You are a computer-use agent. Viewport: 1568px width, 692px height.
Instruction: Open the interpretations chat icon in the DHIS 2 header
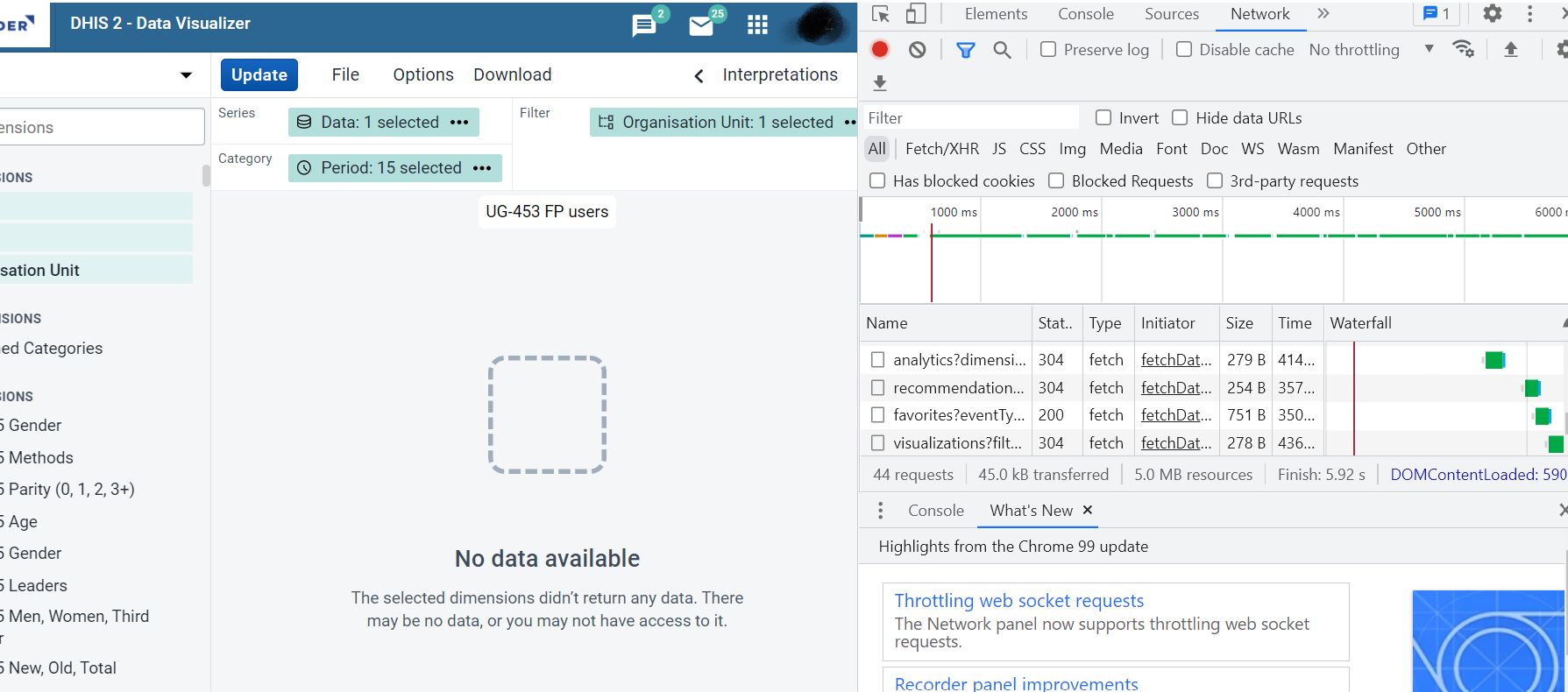[644, 25]
